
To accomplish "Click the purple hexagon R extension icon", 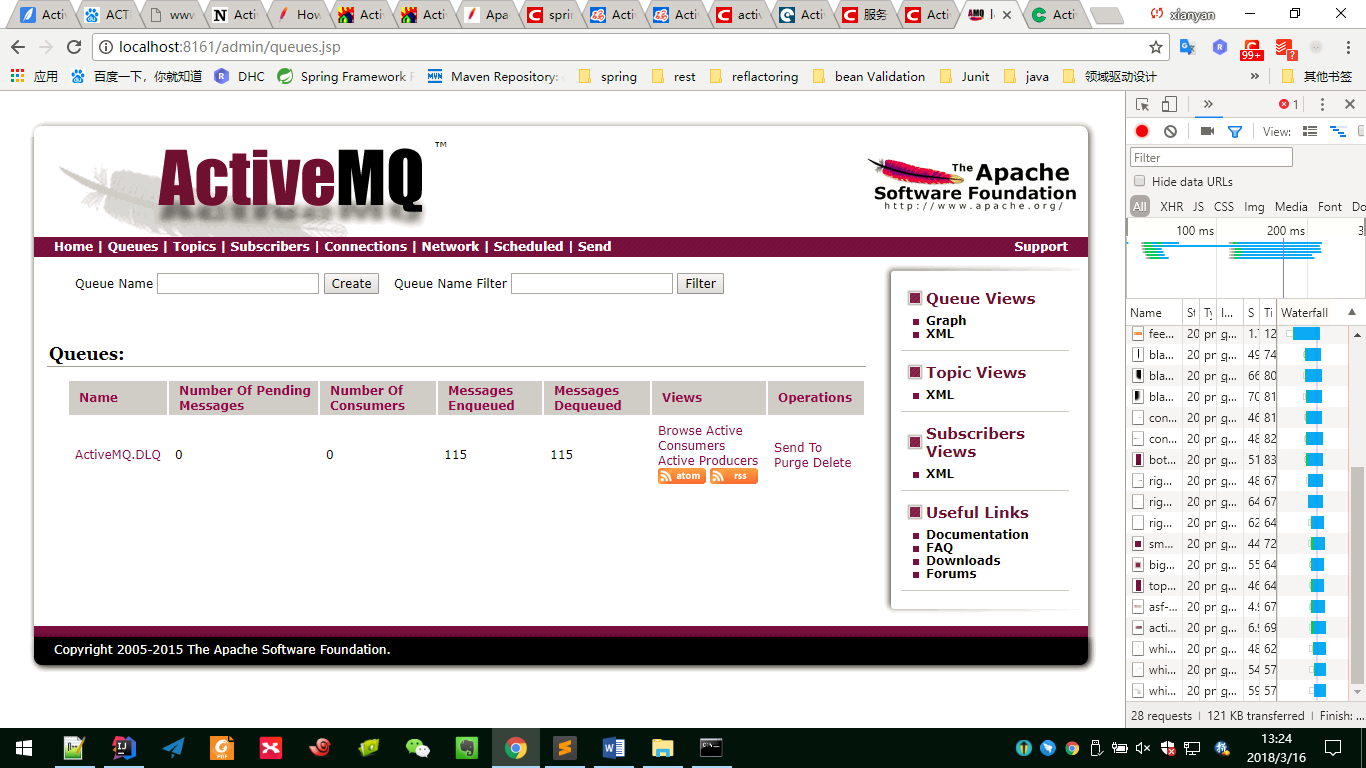I will pyautogui.click(x=1220, y=47).
